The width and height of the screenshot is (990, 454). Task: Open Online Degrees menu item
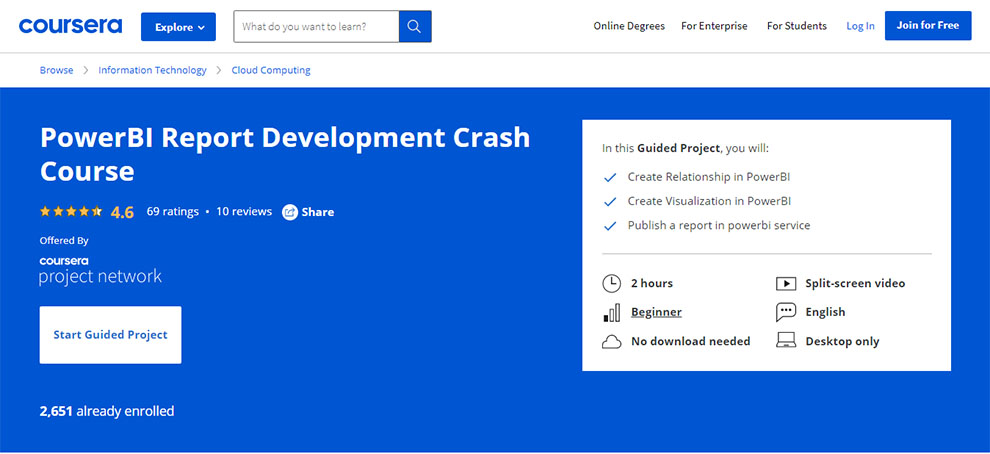(x=629, y=26)
